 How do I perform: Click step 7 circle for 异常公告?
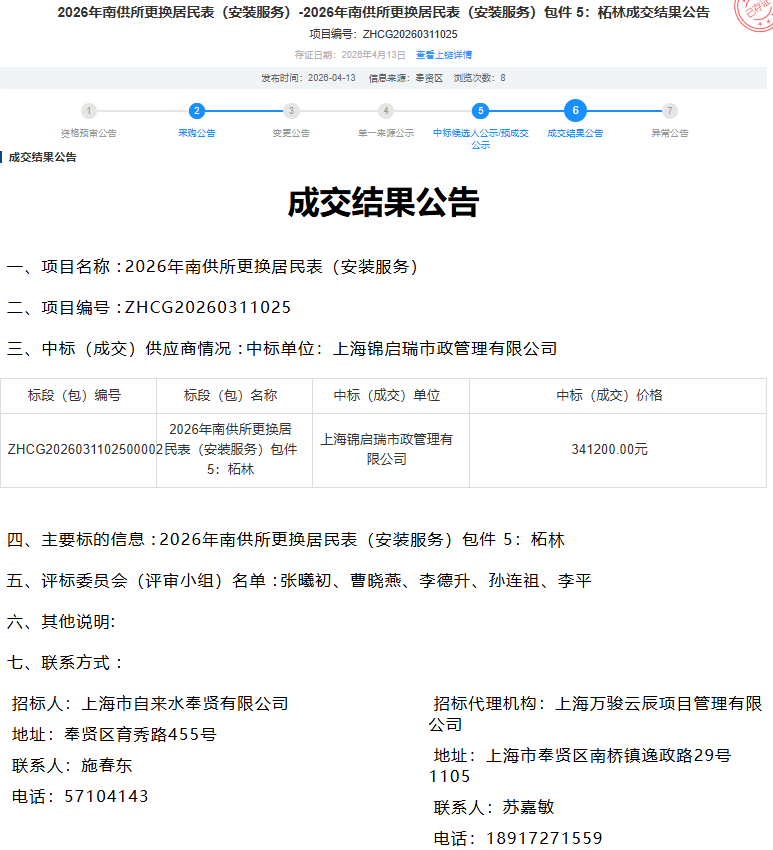point(670,111)
